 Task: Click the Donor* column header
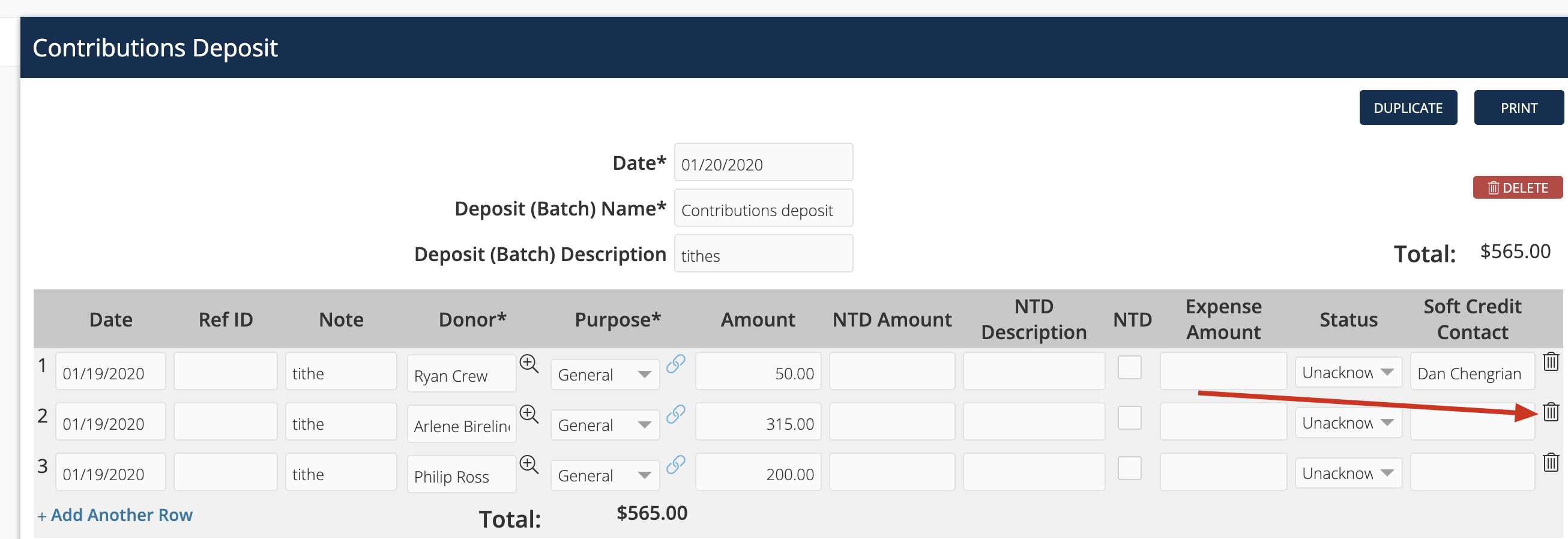pos(472,319)
